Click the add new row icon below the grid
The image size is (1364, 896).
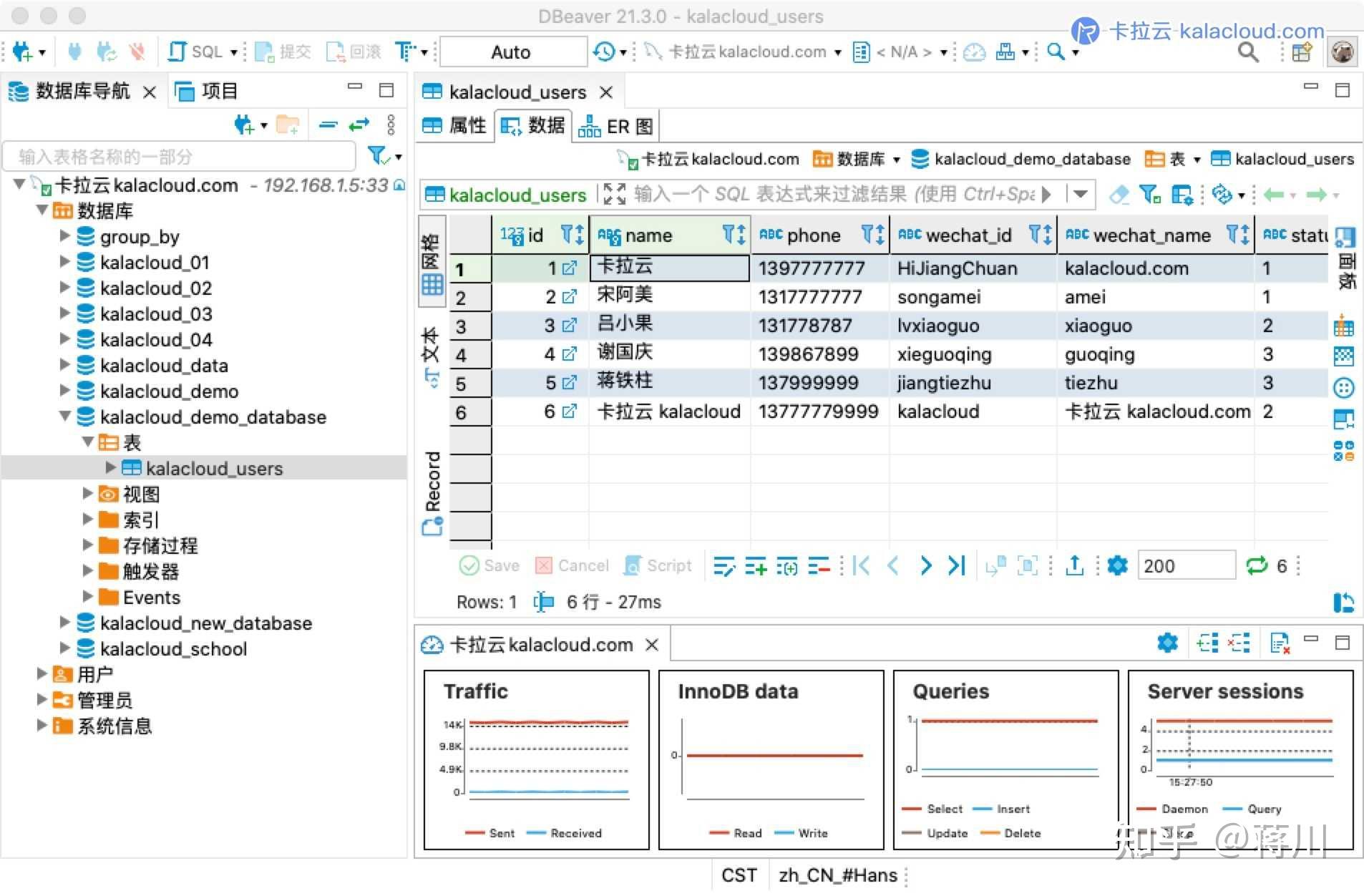point(755,565)
